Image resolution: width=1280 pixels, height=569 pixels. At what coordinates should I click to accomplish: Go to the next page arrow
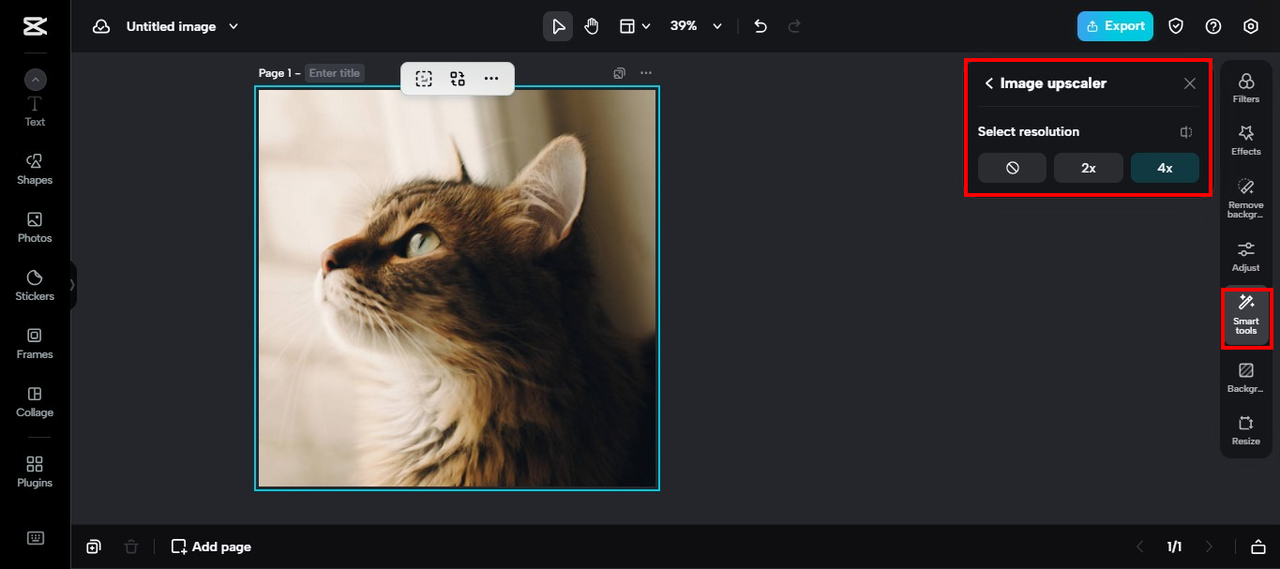click(x=1209, y=547)
